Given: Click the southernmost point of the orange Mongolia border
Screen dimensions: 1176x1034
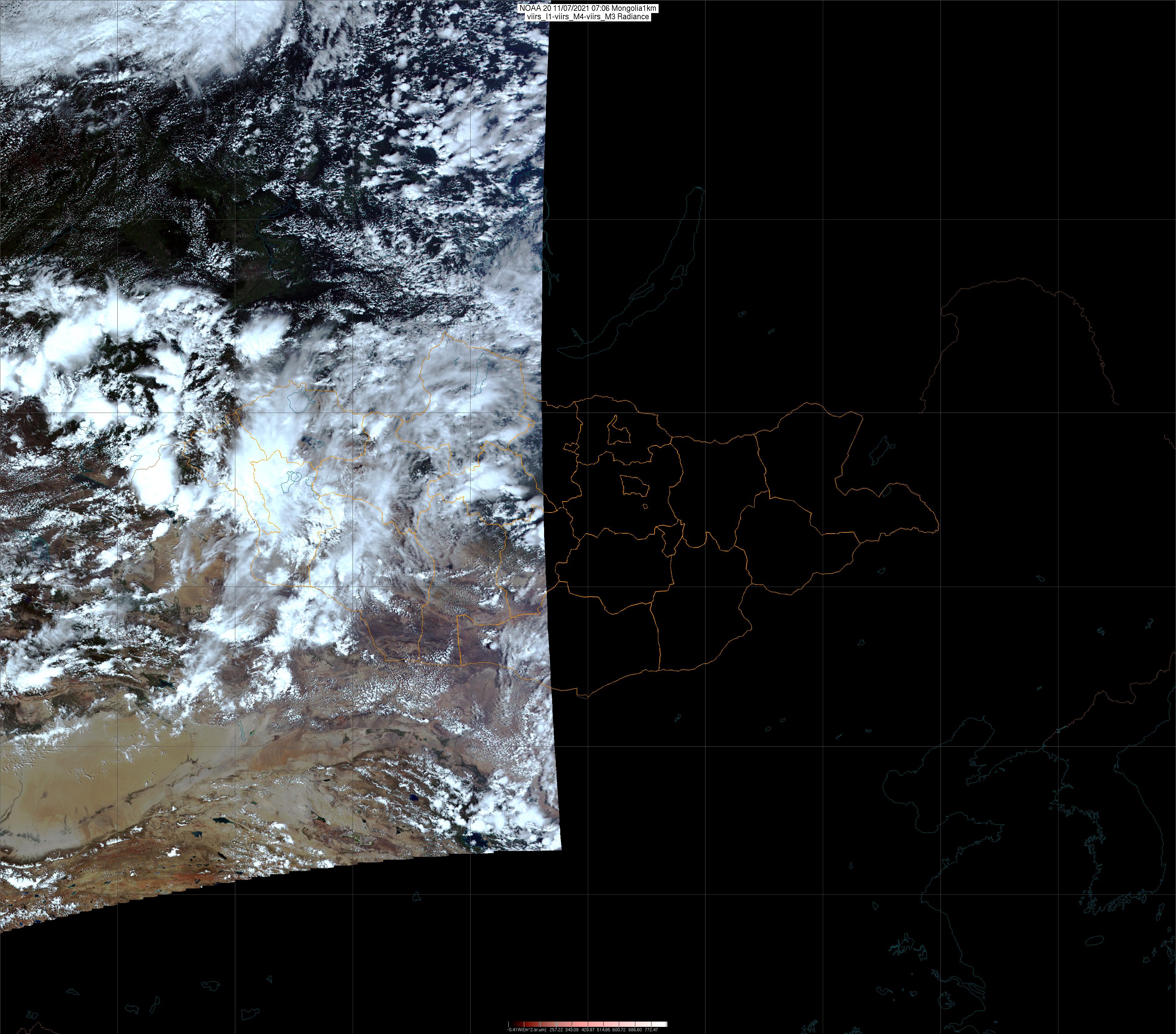Looking at the screenshot, I should point(586,698).
